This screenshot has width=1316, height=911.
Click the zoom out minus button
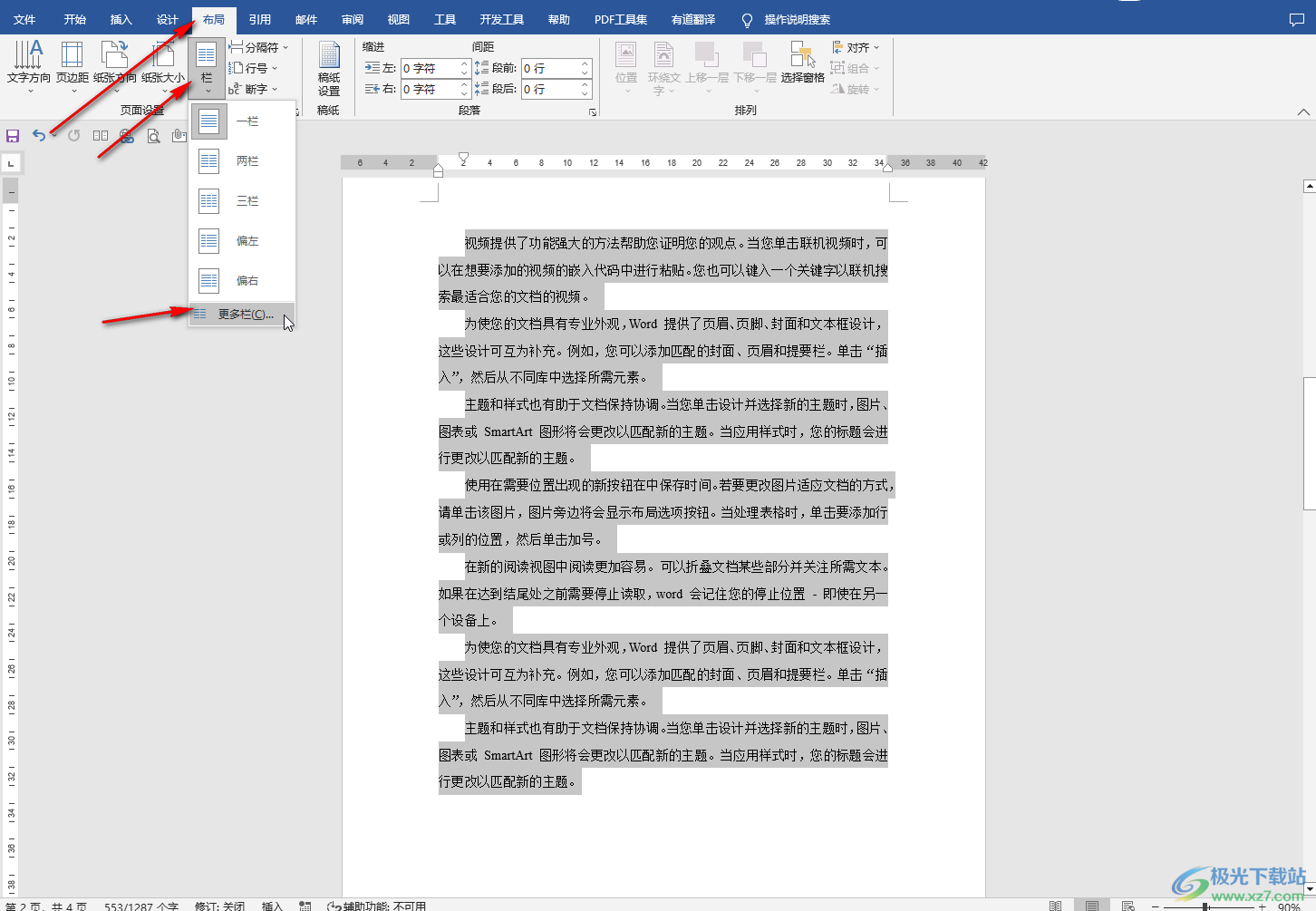(x=1157, y=906)
